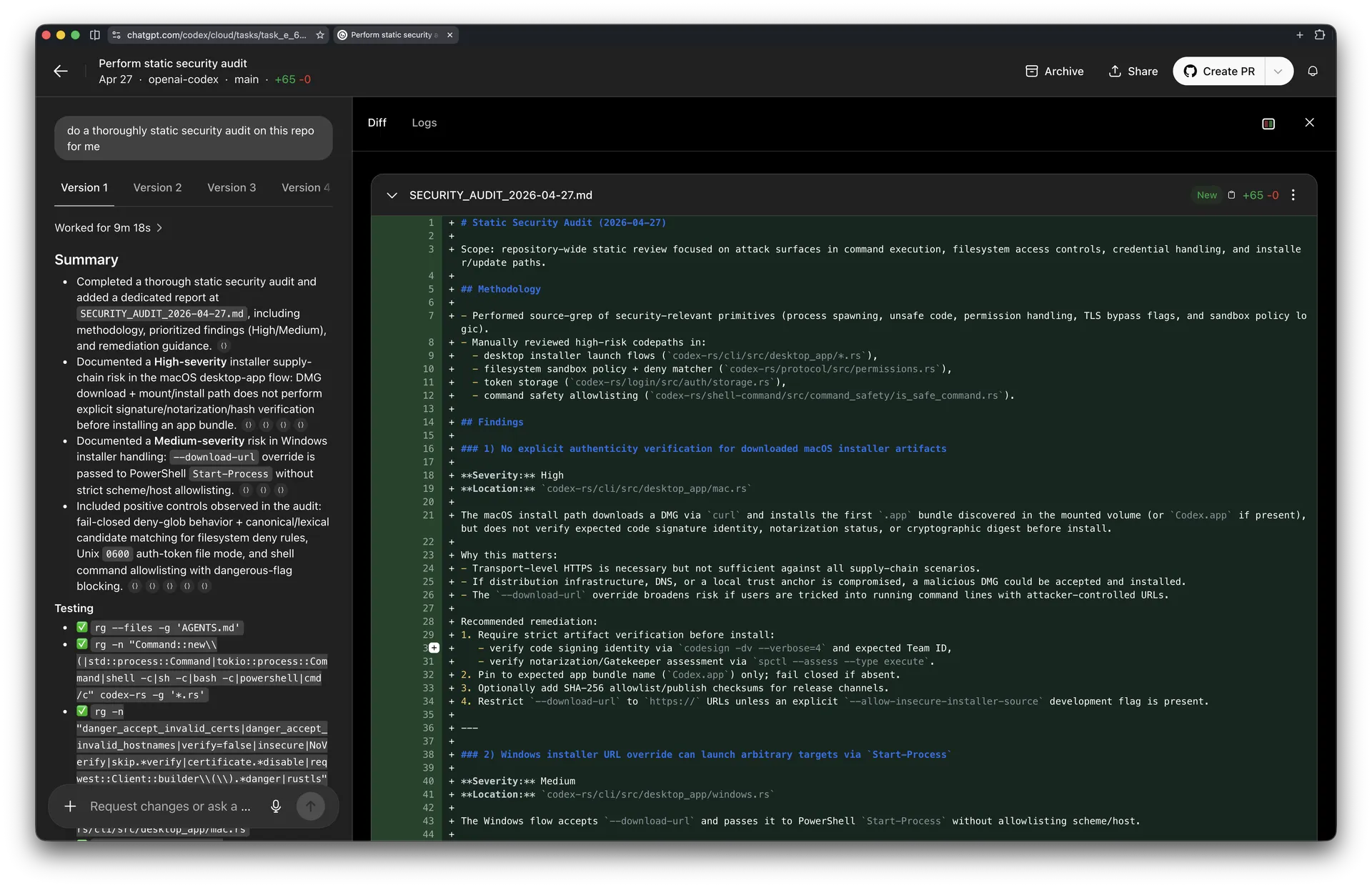This screenshot has height=888, width=1372.
Task: Click the Archive button
Action: tap(1055, 71)
